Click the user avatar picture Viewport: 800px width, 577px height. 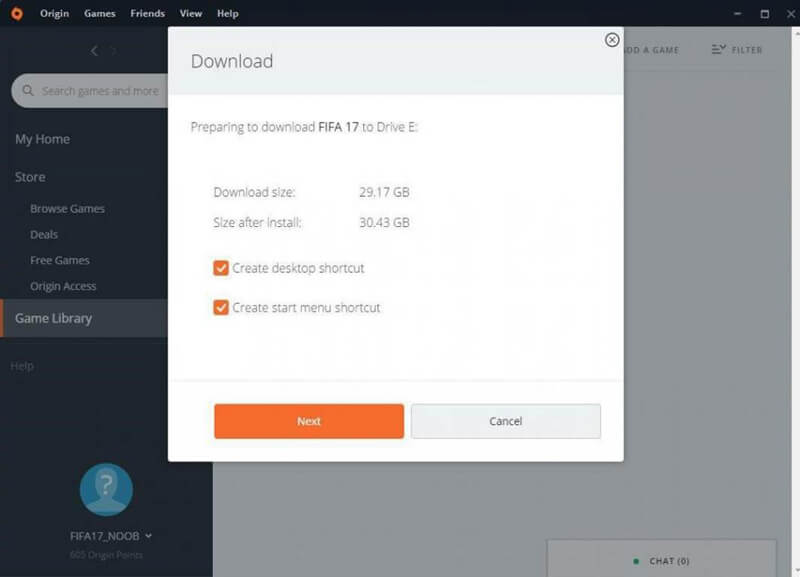(106, 489)
